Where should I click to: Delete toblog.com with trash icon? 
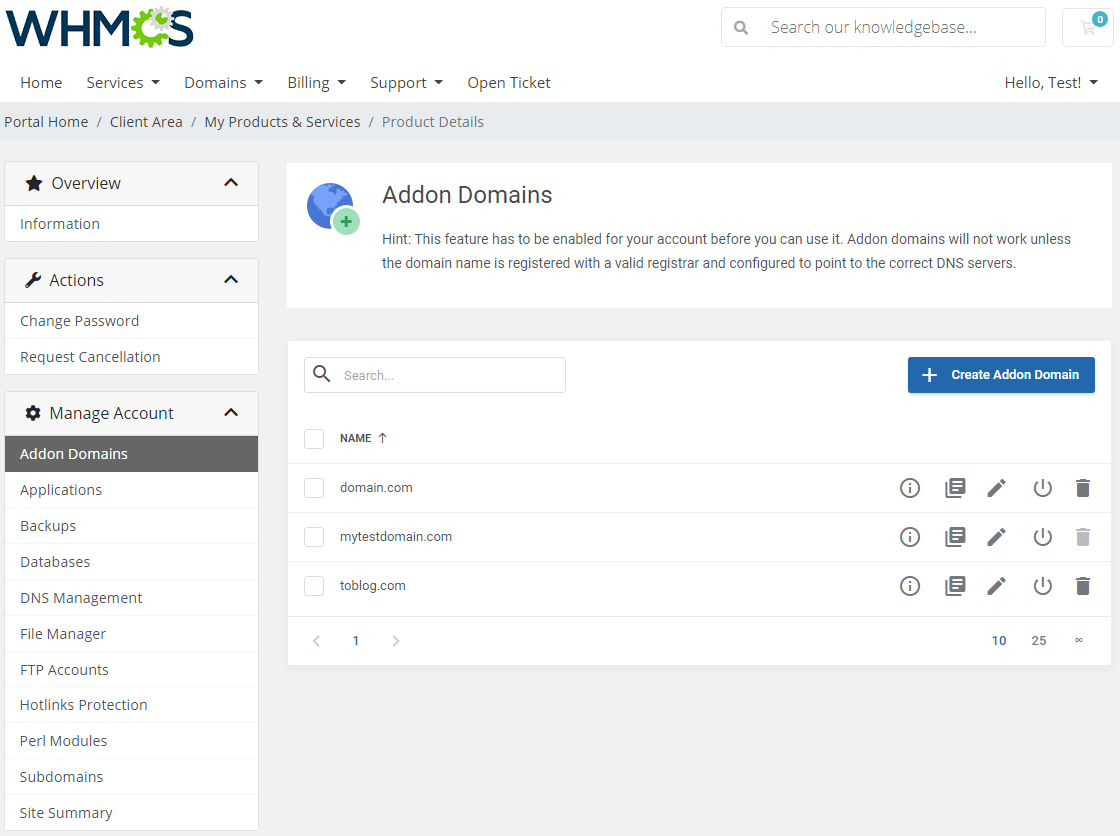point(1083,586)
